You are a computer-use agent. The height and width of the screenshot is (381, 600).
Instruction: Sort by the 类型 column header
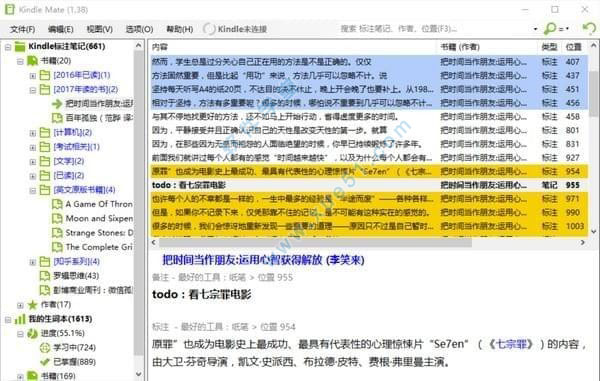(549, 47)
